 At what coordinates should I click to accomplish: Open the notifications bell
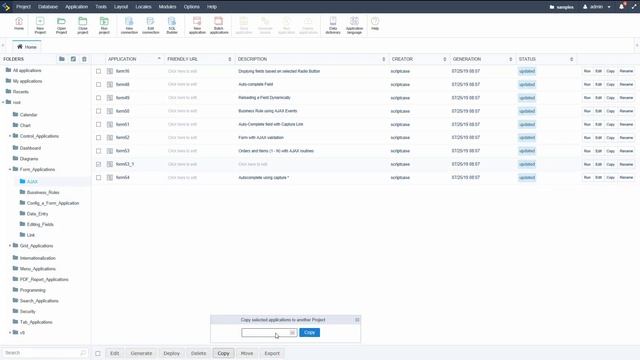pos(621,7)
